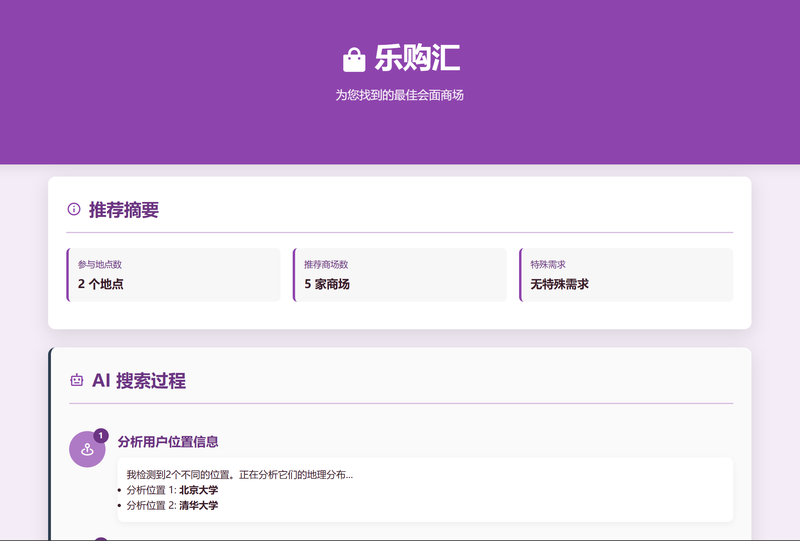
Task: Click the step number 1 badge
Action: tap(101, 435)
